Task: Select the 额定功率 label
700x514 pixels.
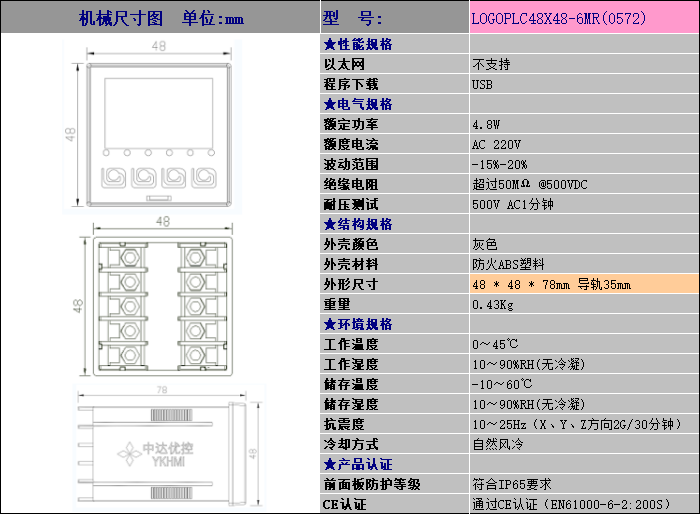Action: click(351, 124)
